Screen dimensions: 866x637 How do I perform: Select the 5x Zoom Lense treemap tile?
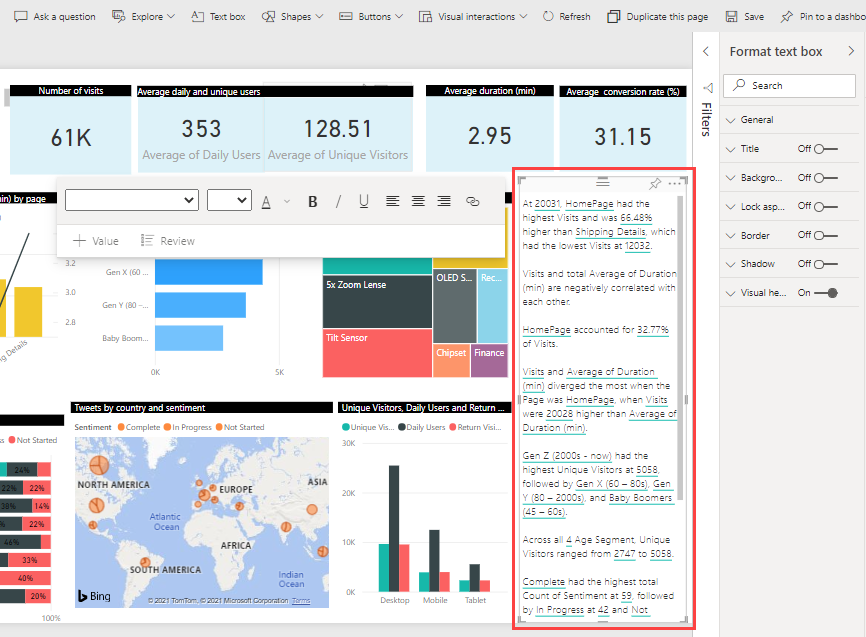[377, 301]
